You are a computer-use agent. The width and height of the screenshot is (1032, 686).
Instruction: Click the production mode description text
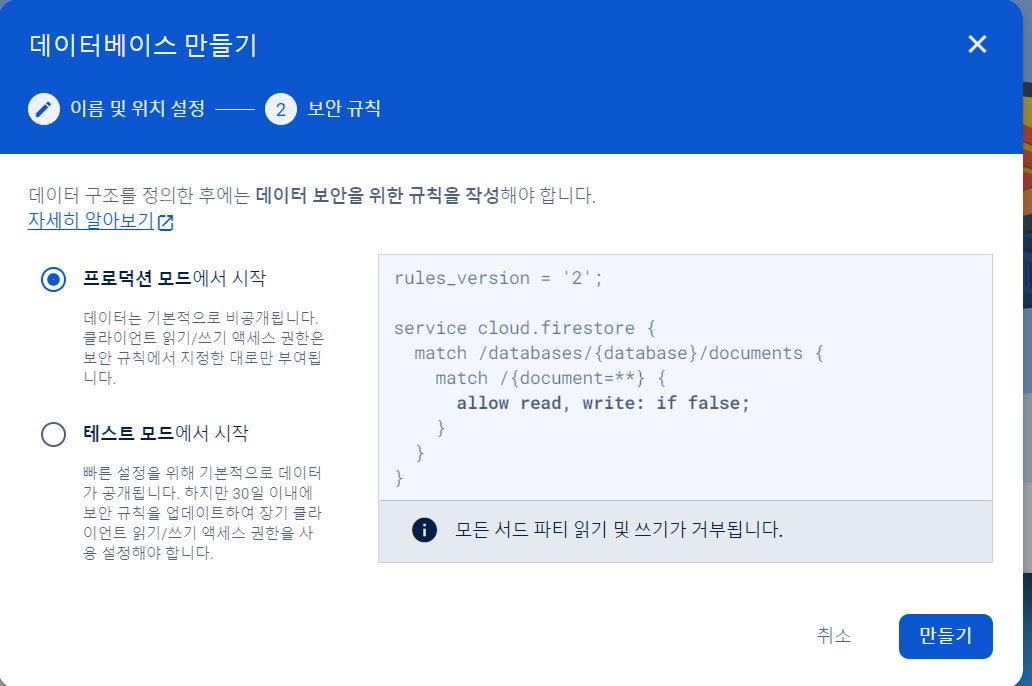203,348
